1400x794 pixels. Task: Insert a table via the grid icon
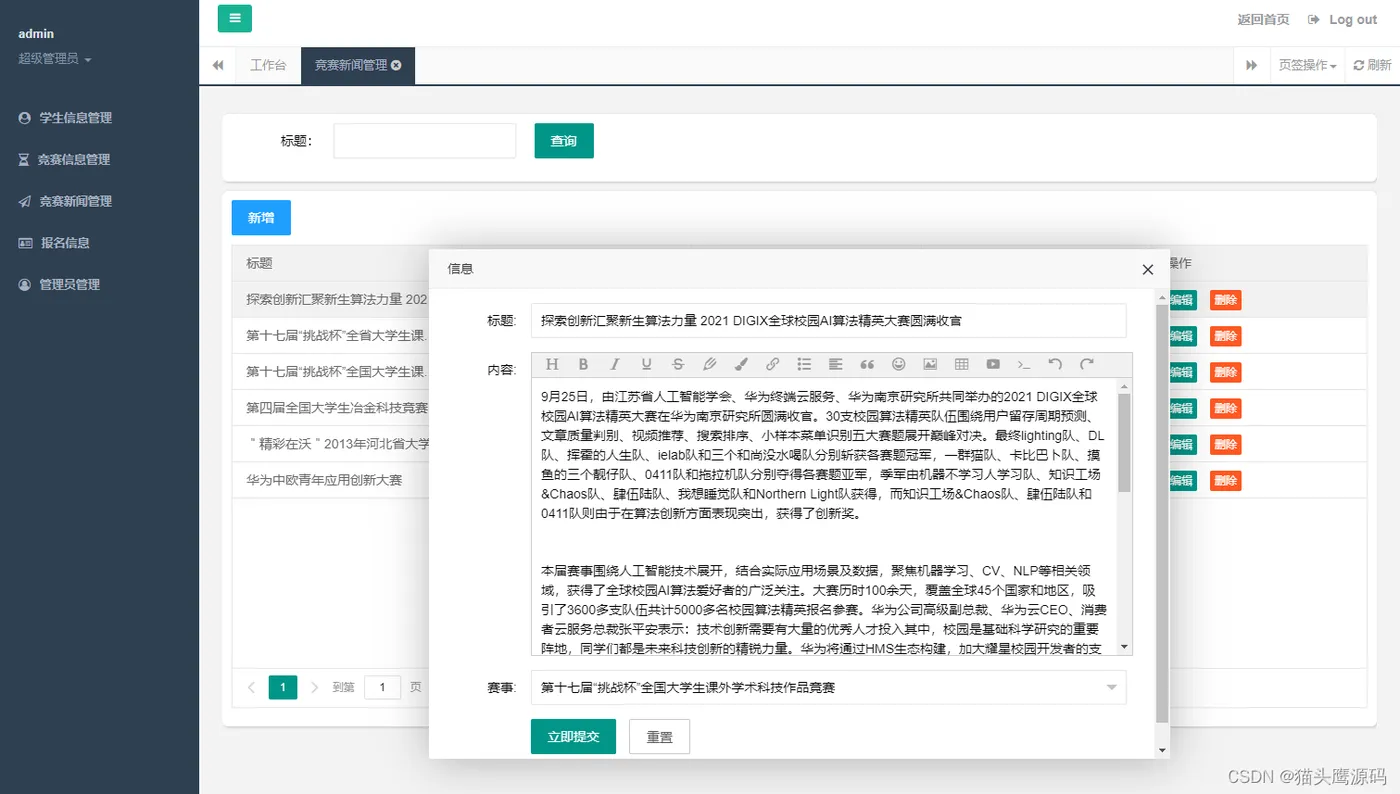(x=962, y=364)
